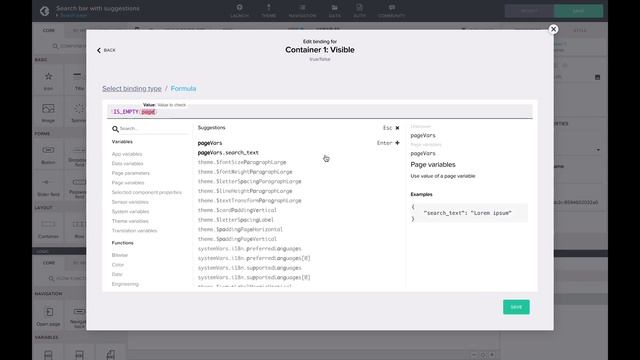Choose the pageVars.search_text suggestion
Screen dimensions: 640x360
tap(228, 153)
